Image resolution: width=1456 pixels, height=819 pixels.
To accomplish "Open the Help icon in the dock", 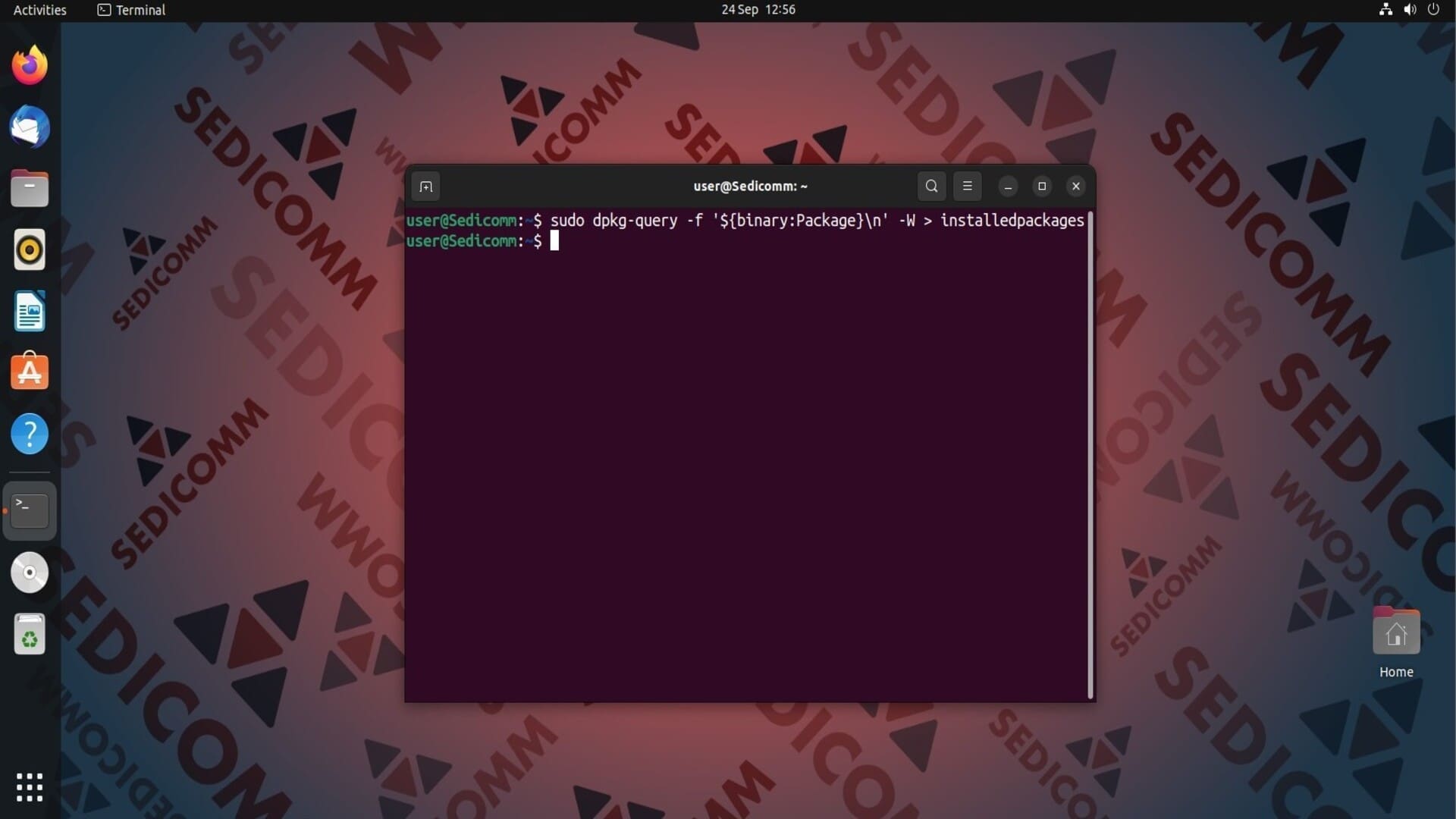I will [30, 434].
